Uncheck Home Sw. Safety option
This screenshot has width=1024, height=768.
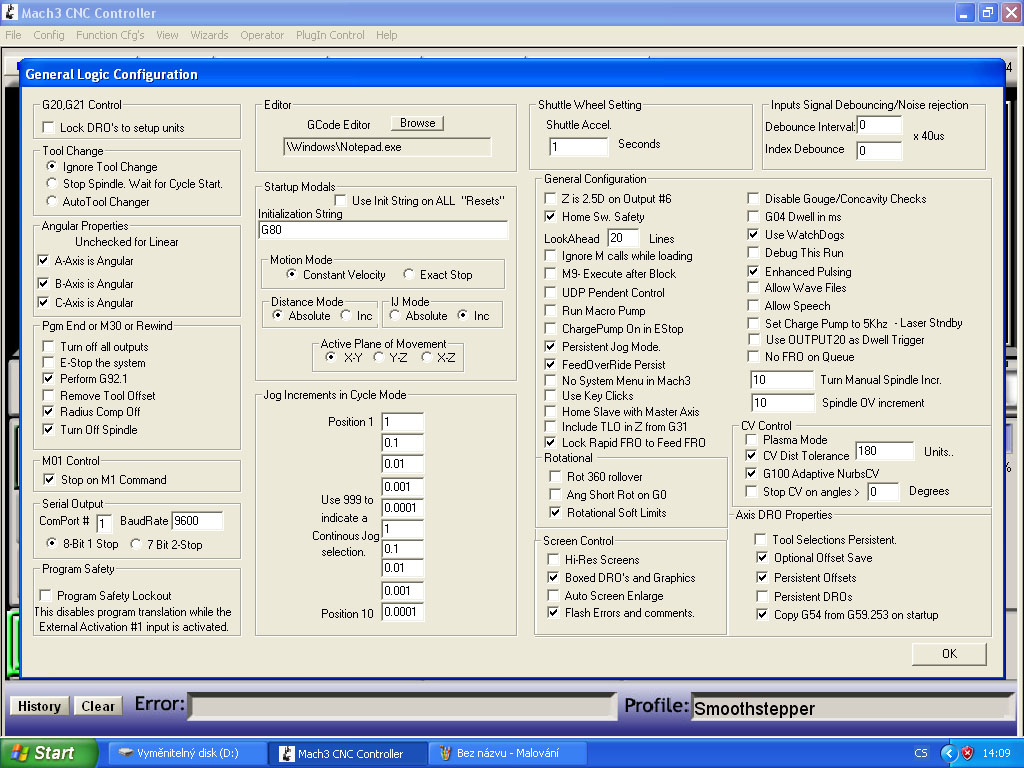(x=551, y=217)
